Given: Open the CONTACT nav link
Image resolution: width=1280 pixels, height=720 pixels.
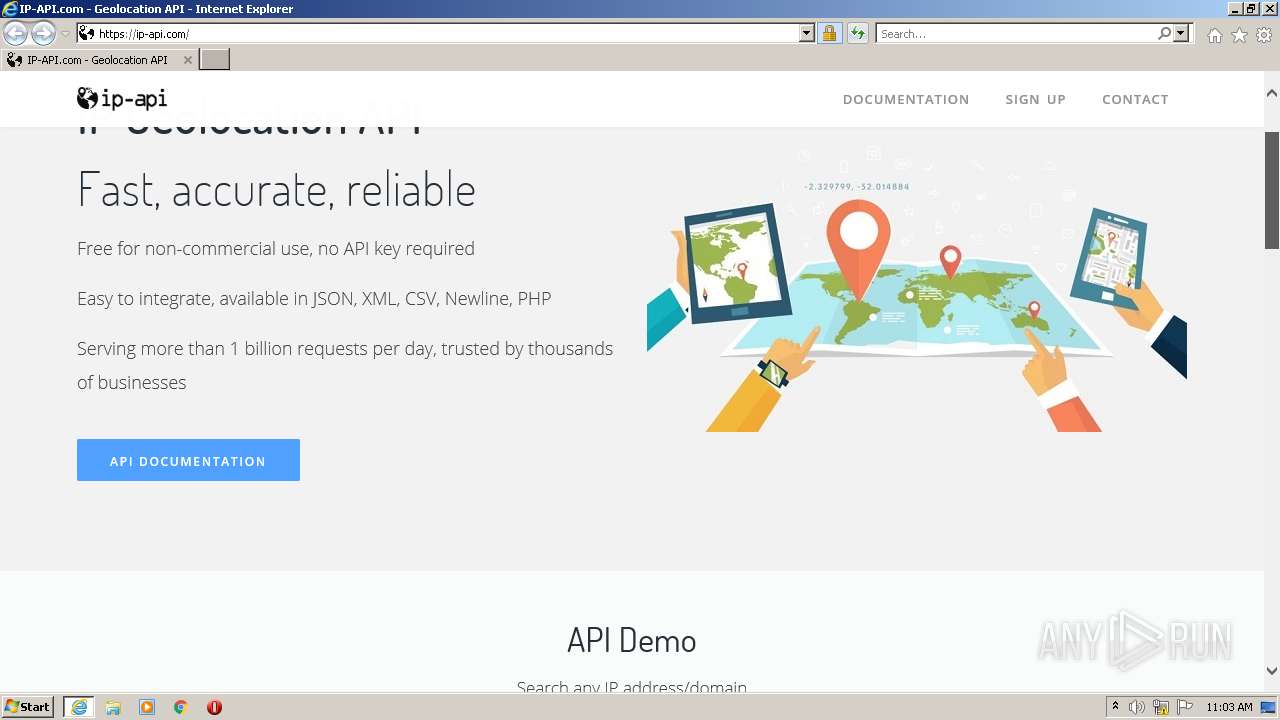Looking at the screenshot, I should [x=1135, y=99].
